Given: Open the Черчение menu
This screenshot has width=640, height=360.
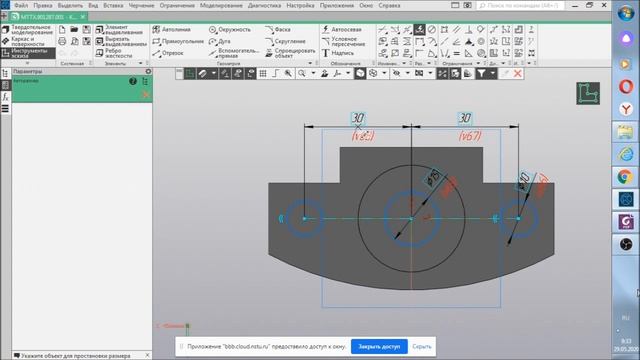Looking at the screenshot, I should pos(141,6).
